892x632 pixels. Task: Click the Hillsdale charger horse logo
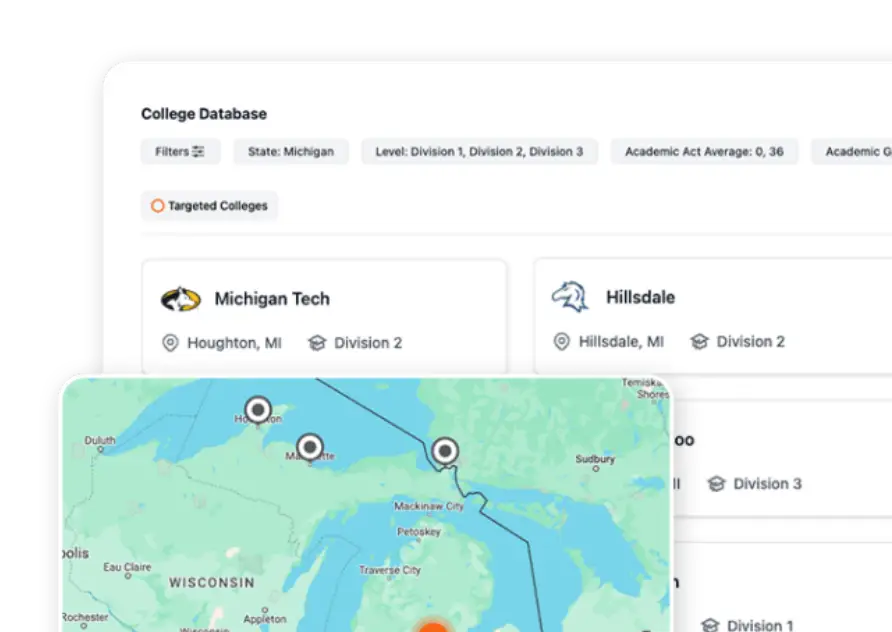coord(570,297)
